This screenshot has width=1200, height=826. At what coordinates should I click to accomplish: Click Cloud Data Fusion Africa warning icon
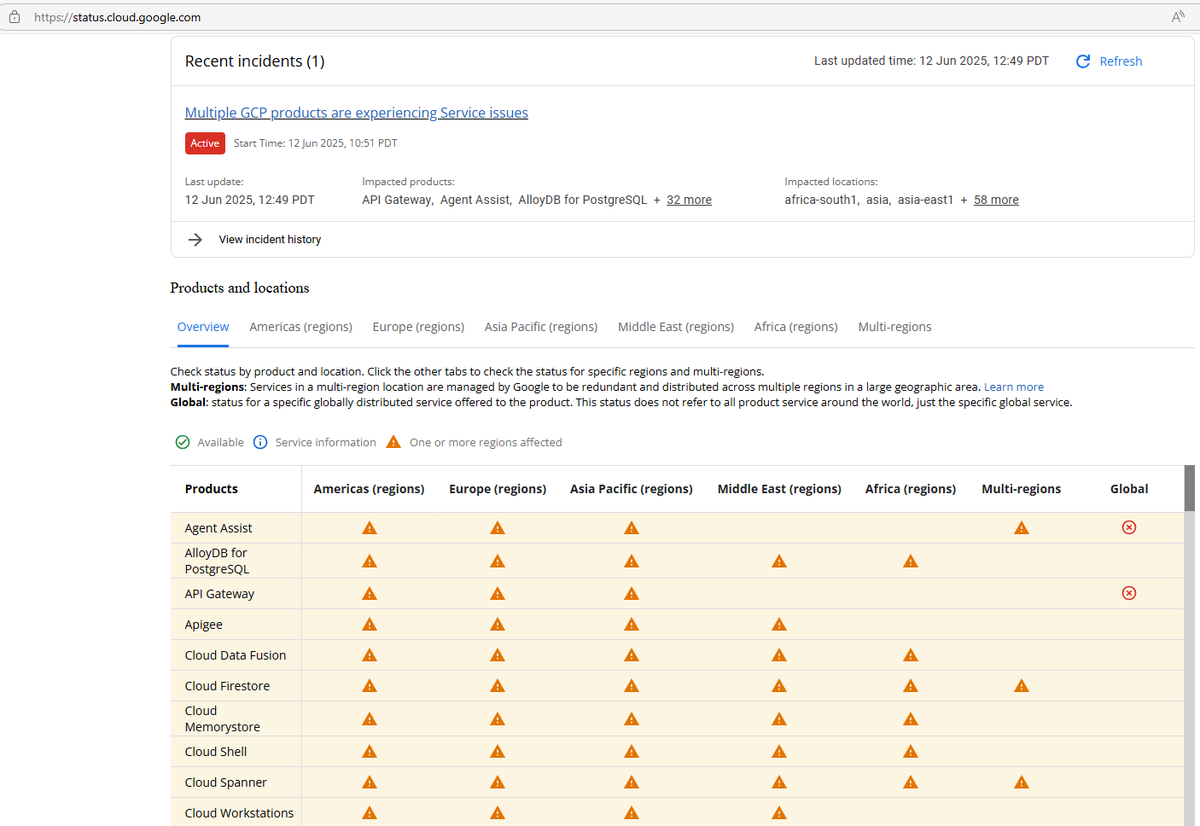coord(910,656)
